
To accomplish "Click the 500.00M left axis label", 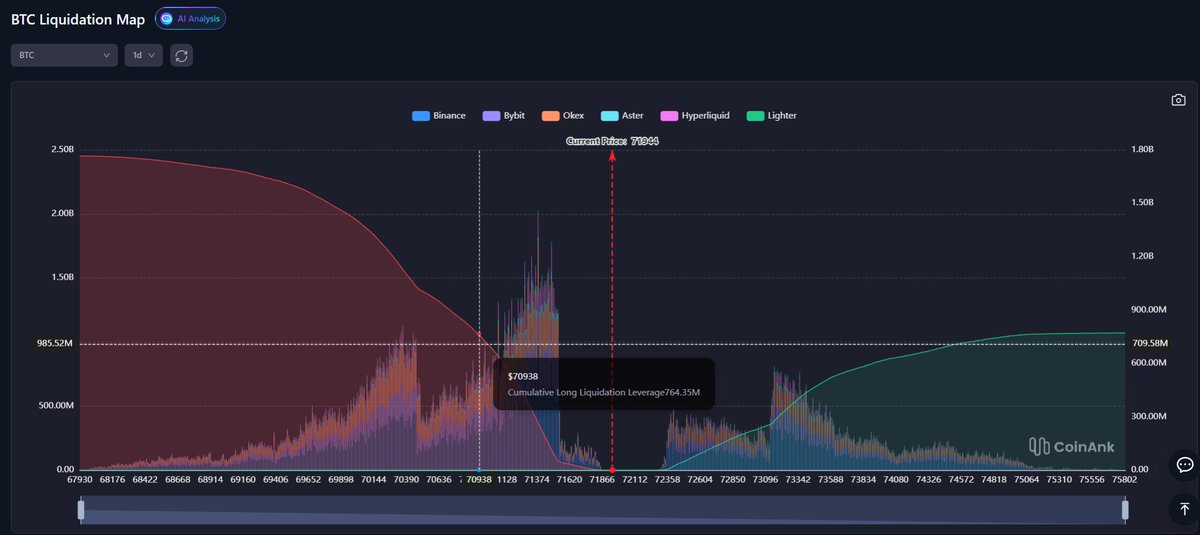I will [56, 406].
